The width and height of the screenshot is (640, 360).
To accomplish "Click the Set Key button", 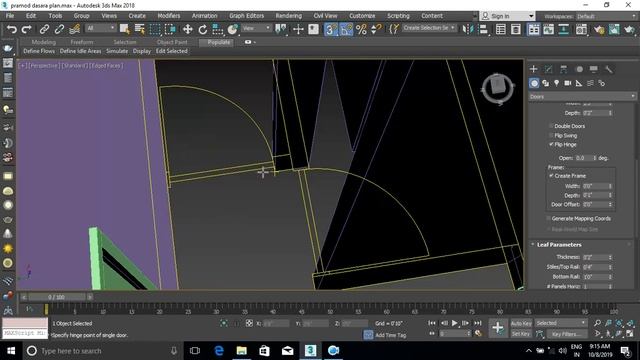I will [x=521, y=334].
